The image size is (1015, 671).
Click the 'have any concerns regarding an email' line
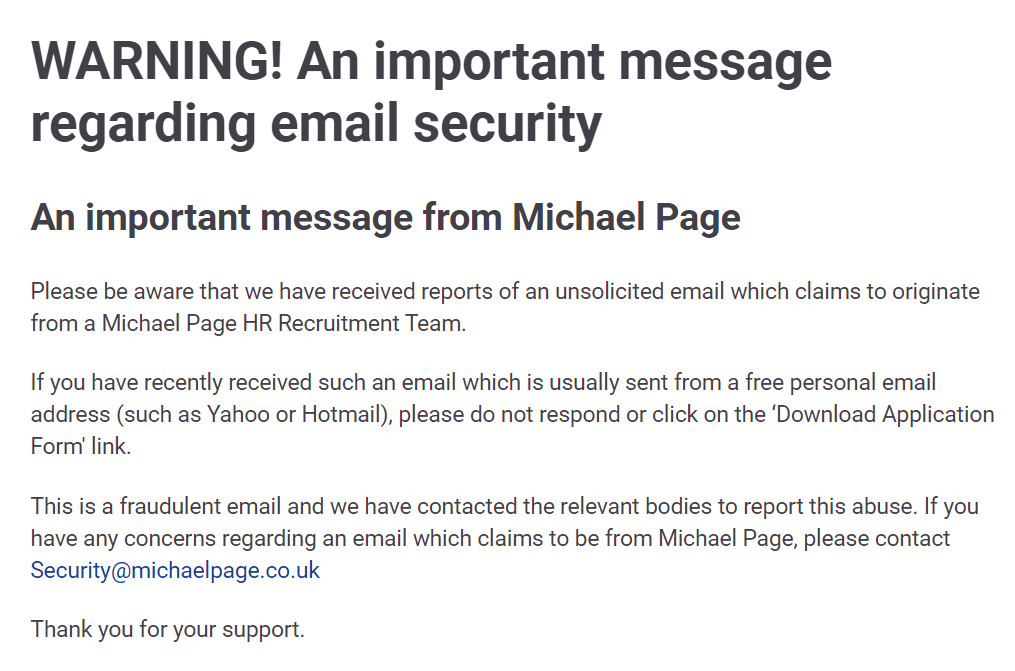coord(490,538)
